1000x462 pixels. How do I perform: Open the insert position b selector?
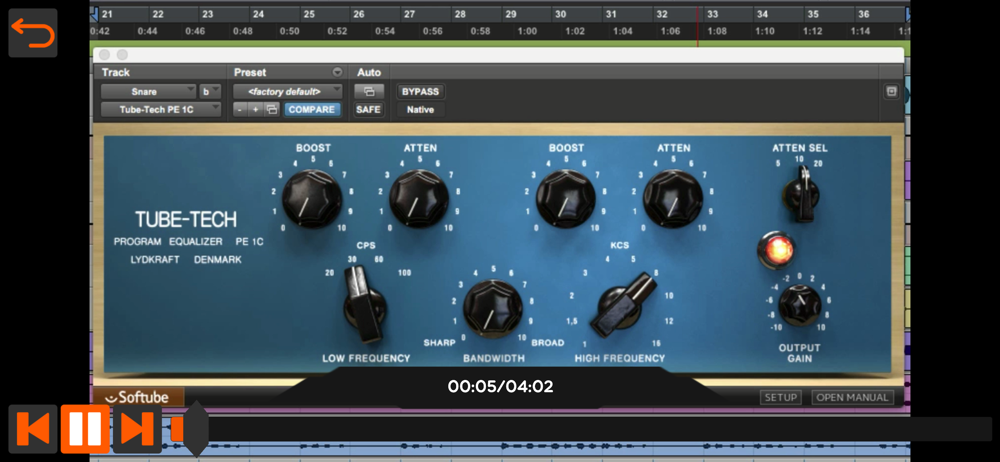point(211,91)
